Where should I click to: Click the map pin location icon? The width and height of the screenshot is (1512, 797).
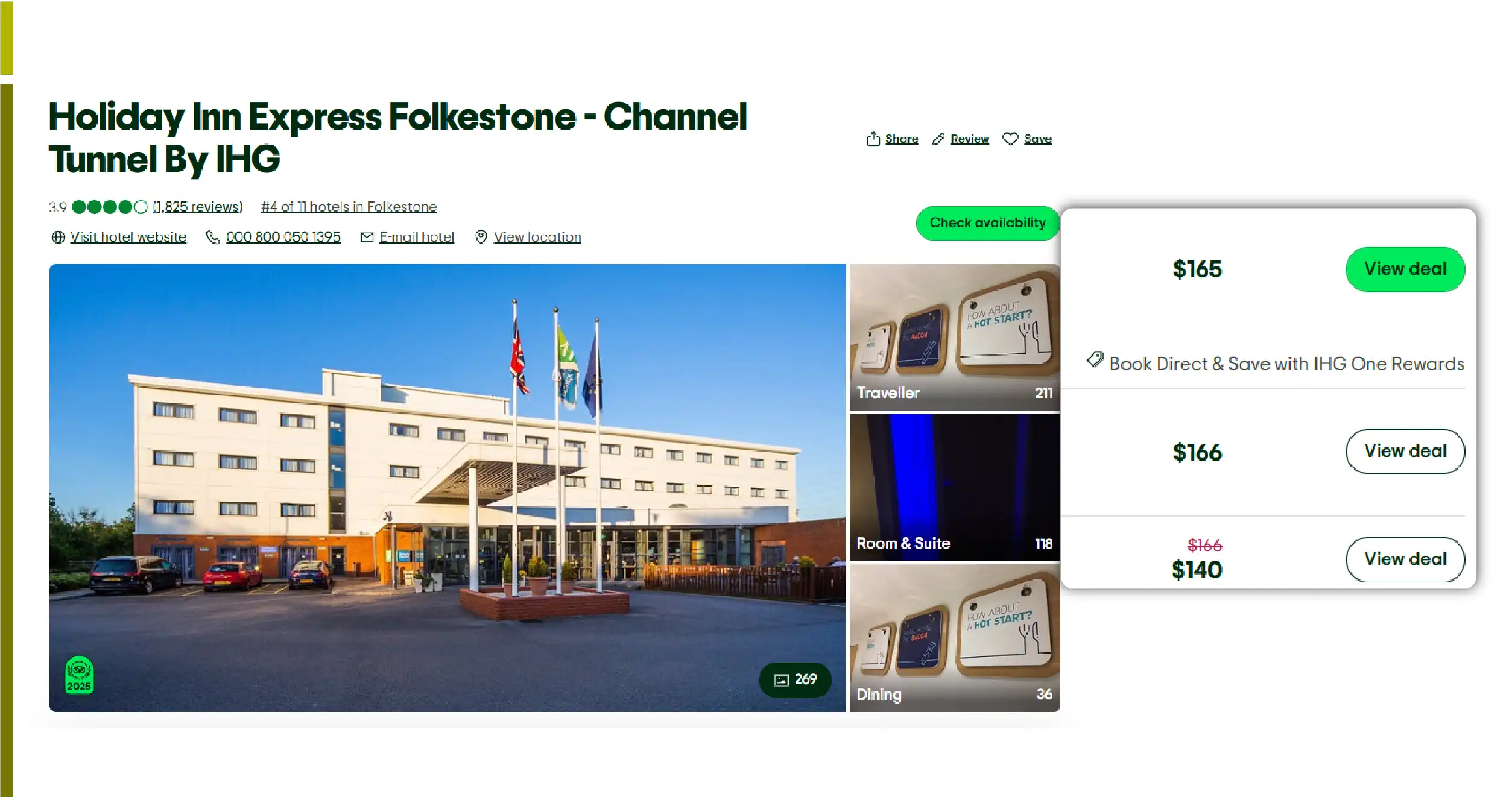point(481,237)
